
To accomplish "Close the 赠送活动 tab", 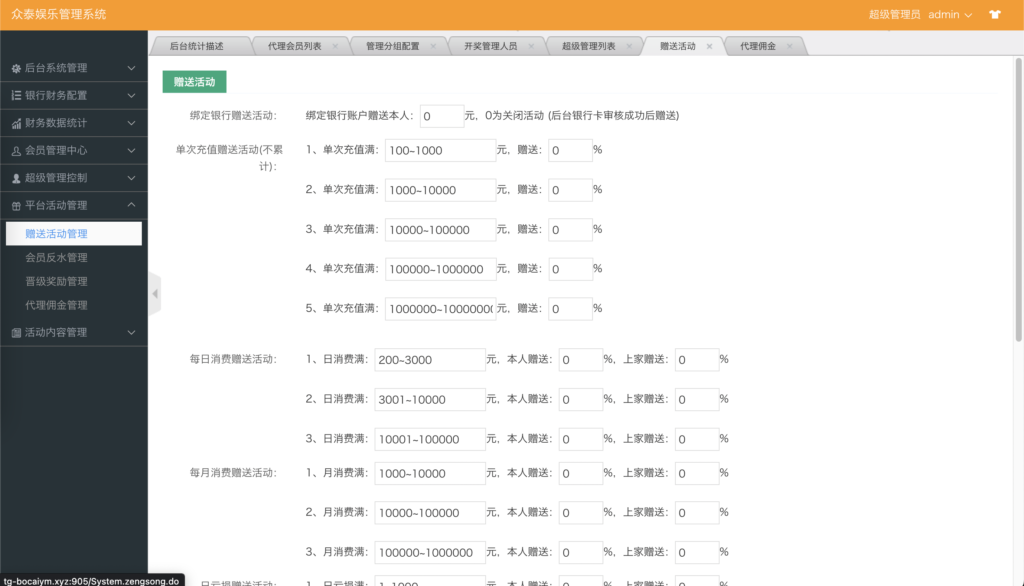I will (x=709, y=46).
